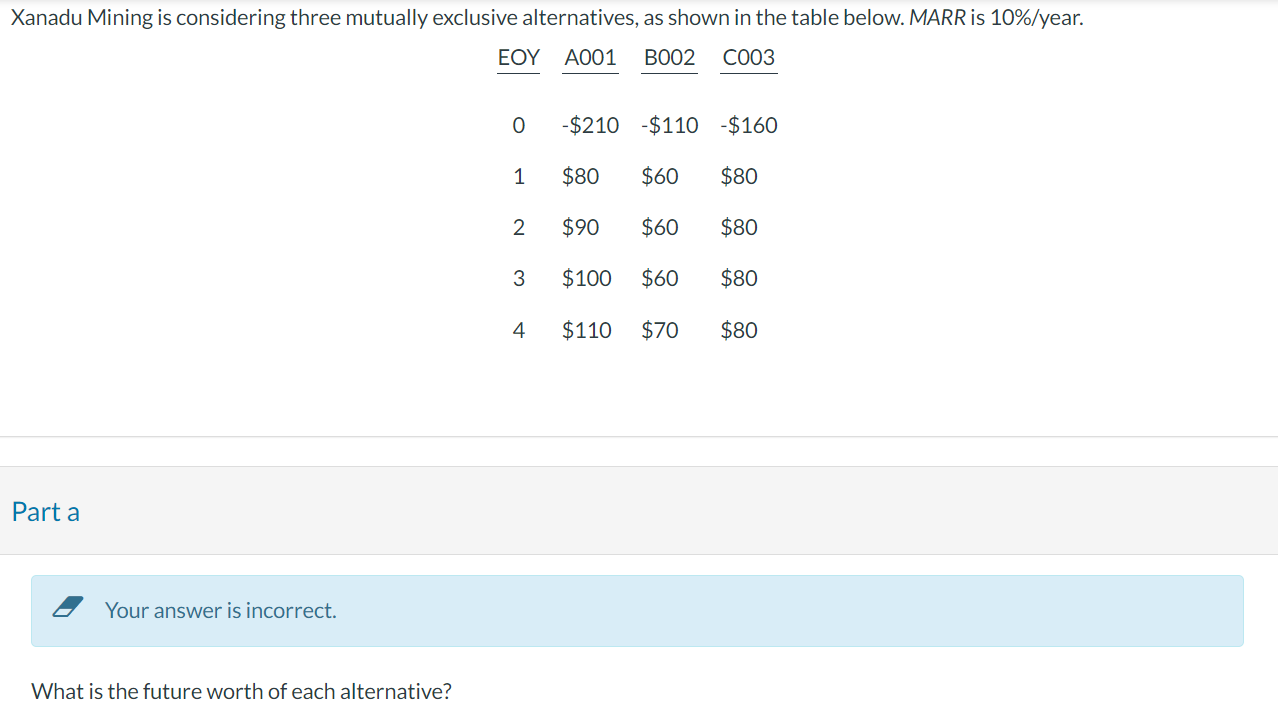Screen dimensions: 1278x706
Task: Click the C003 $80 value in year 4
Action: point(739,330)
